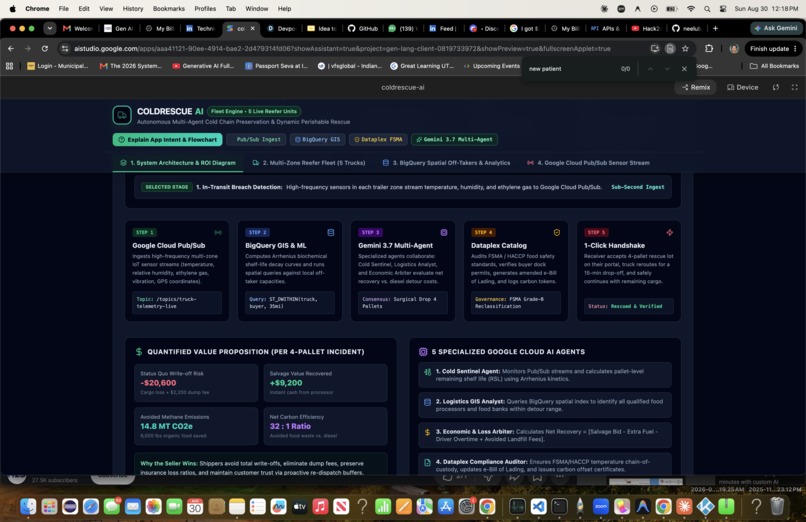
Task: Click the Device preview button
Action: [742, 87]
